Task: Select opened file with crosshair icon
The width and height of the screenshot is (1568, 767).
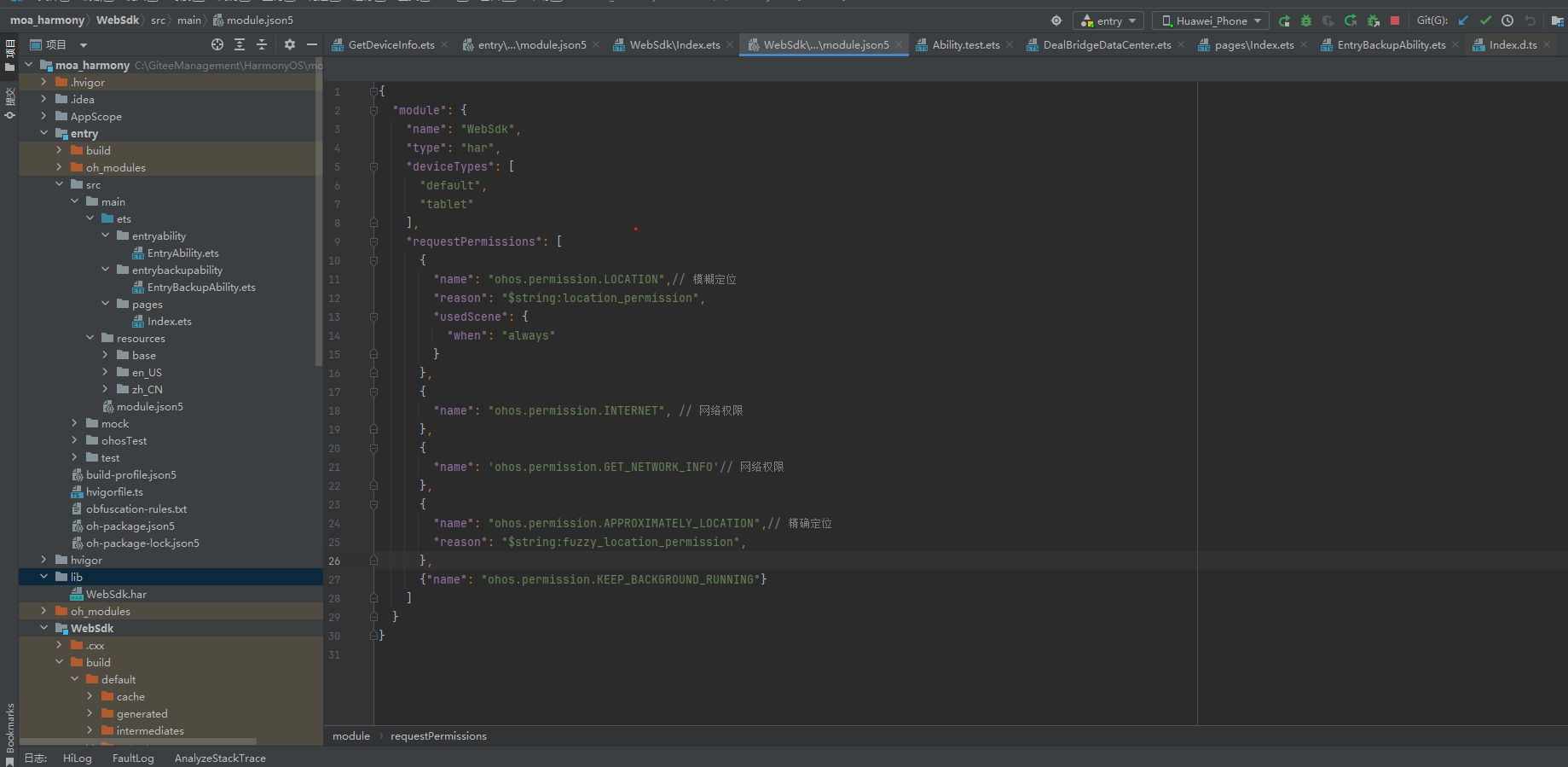Action: [217, 44]
